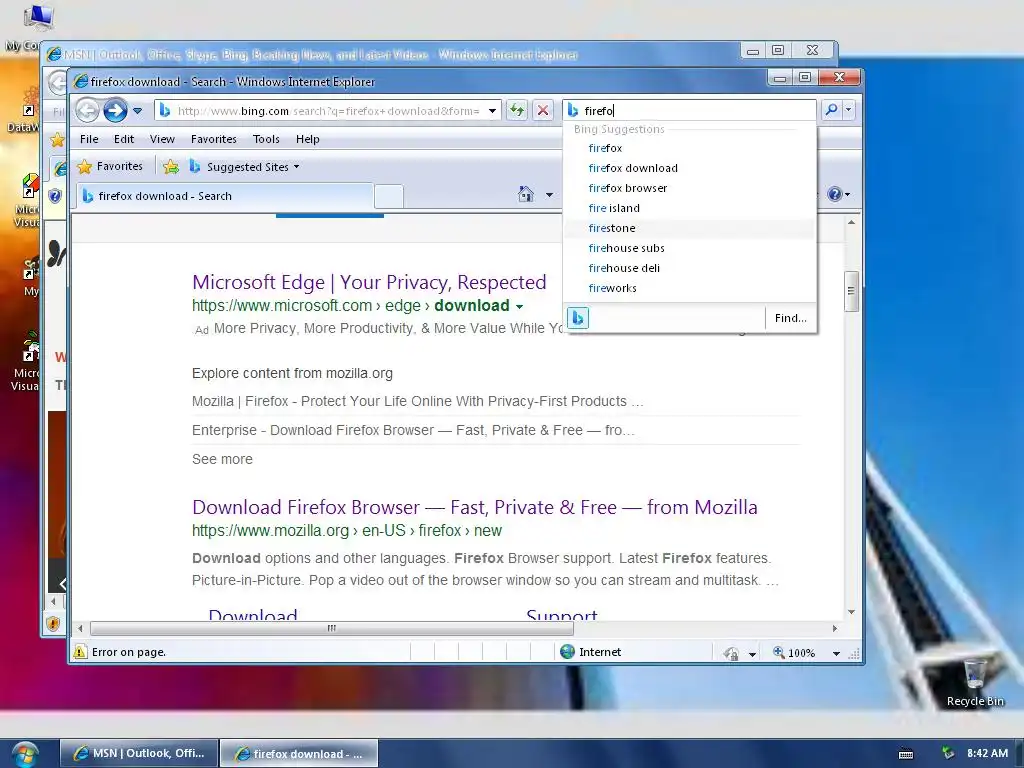Image resolution: width=1024 pixels, height=768 pixels.
Task: Click the vertical scrollbar thumb
Action: tap(851, 291)
